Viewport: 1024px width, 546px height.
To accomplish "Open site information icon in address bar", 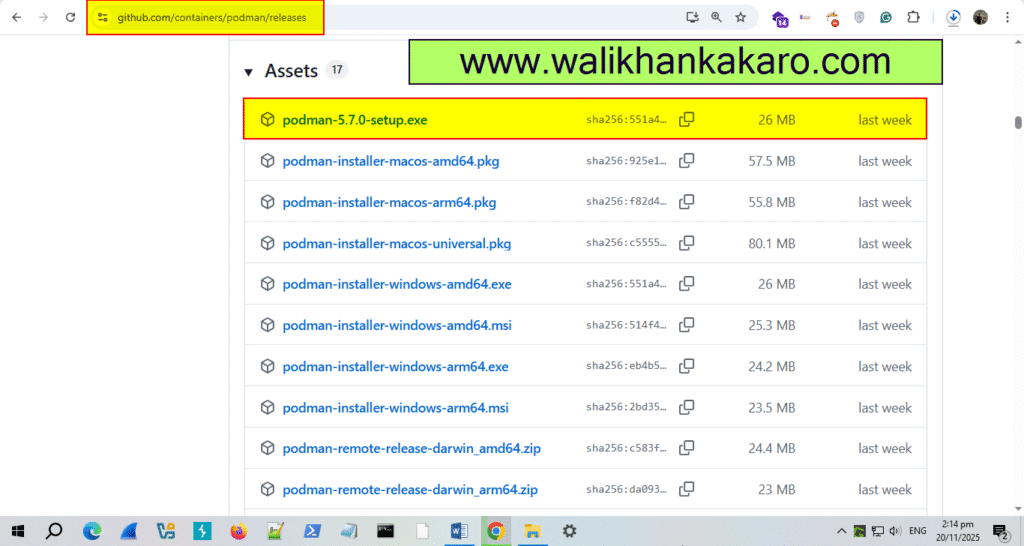I will point(103,18).
